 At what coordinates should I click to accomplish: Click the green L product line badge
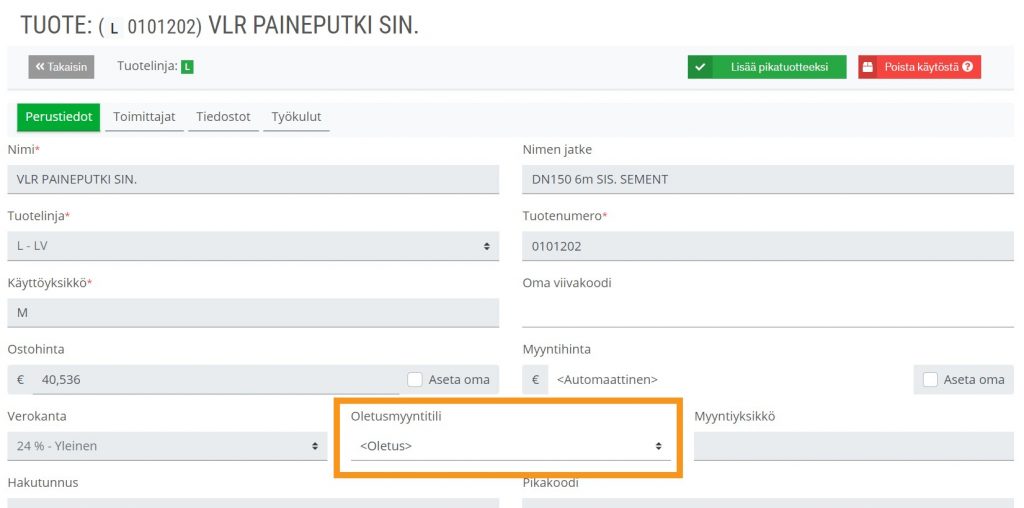[187, 67]
